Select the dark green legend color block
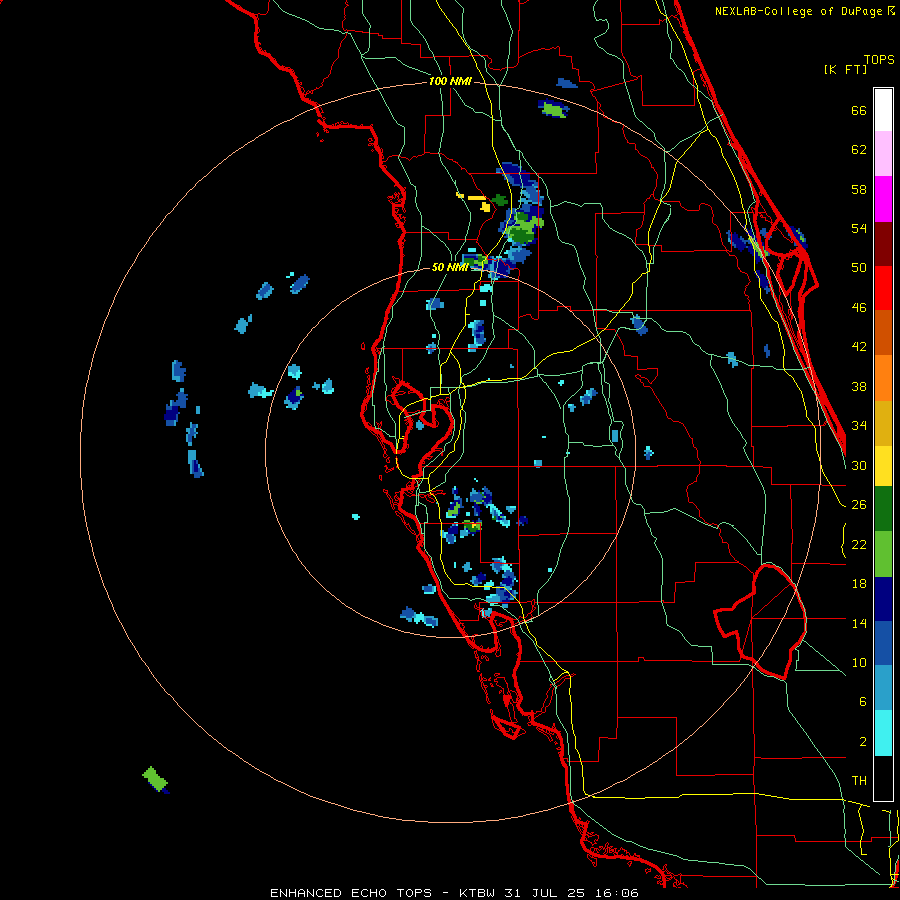Viewport: 900px width, 900px height. (x=883, y=509)
